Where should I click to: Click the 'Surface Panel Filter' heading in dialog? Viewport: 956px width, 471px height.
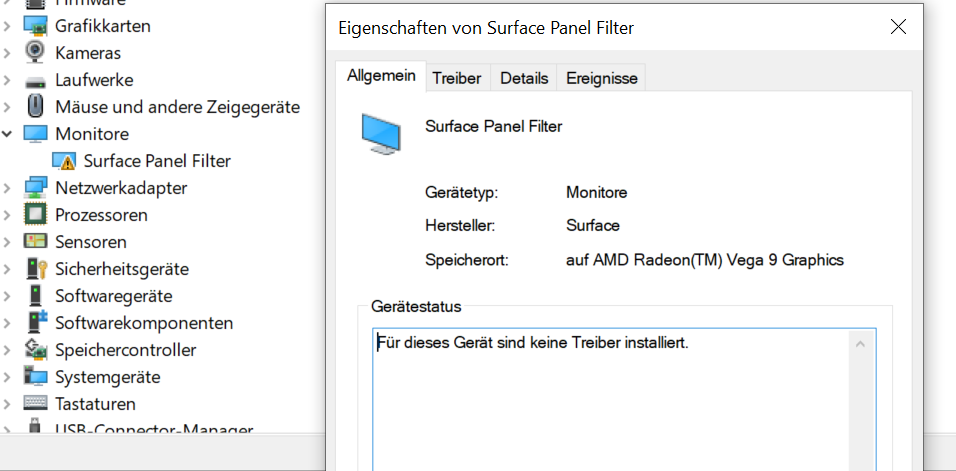click(x=493, y=126)
